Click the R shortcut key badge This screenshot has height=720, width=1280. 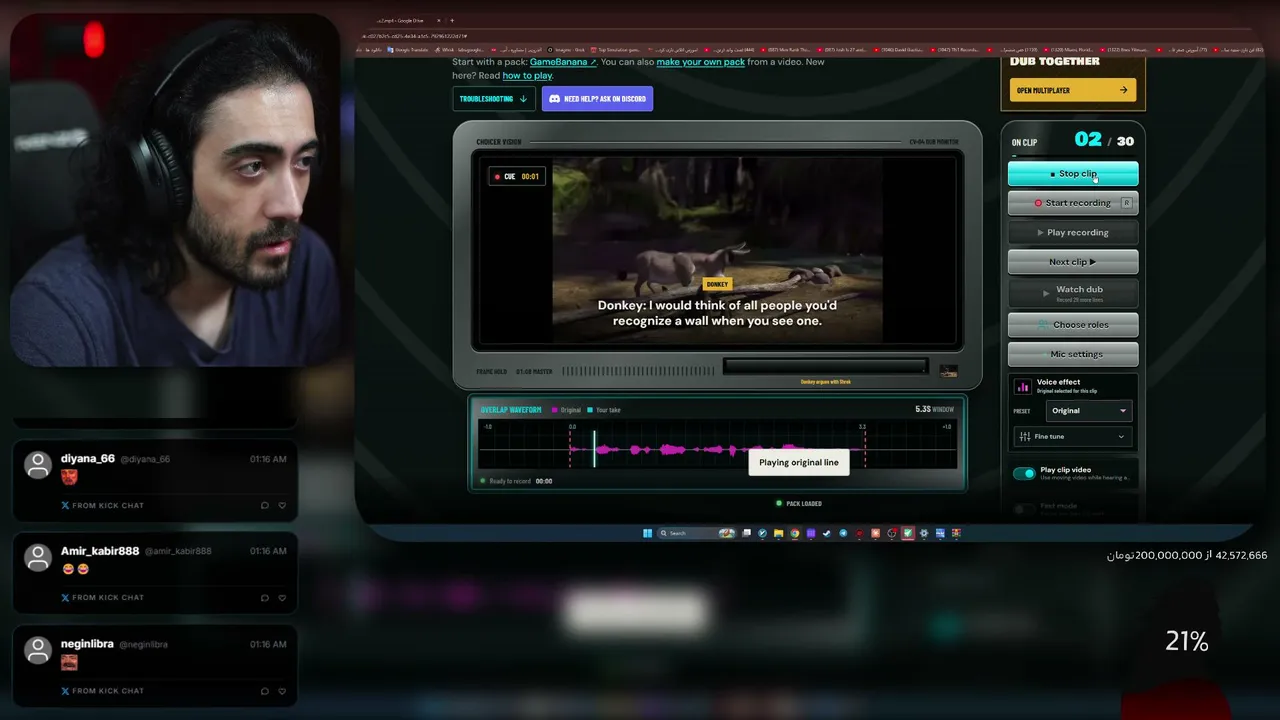tap(1127, 203)
